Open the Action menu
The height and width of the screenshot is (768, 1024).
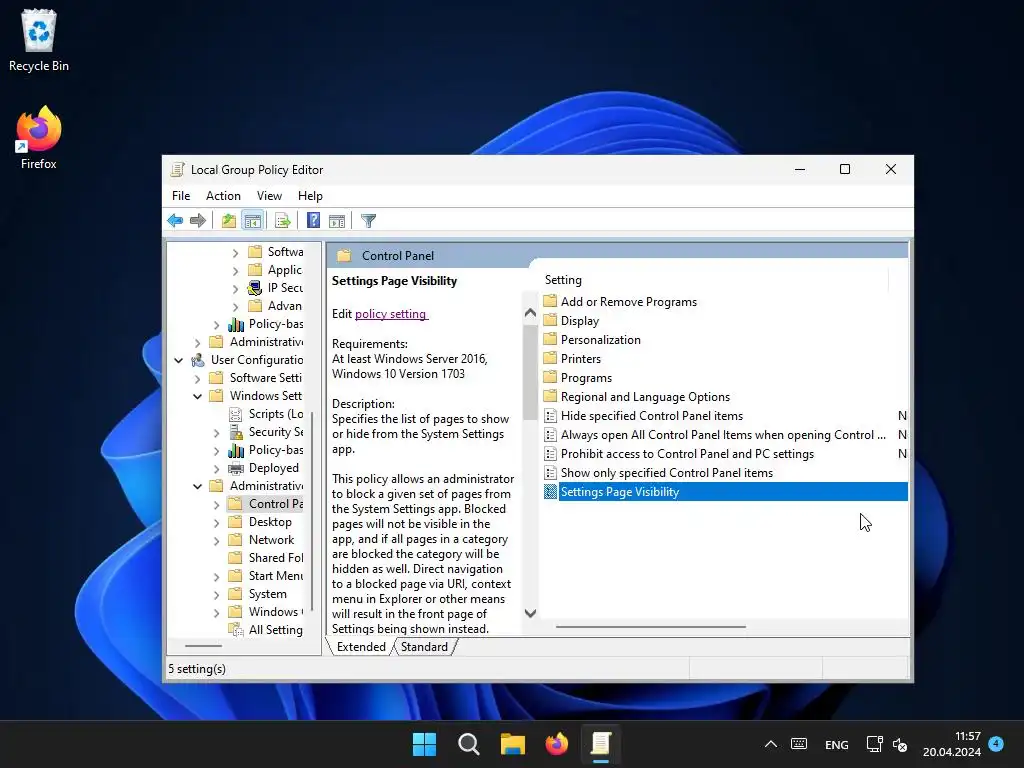tap(223, 196)
